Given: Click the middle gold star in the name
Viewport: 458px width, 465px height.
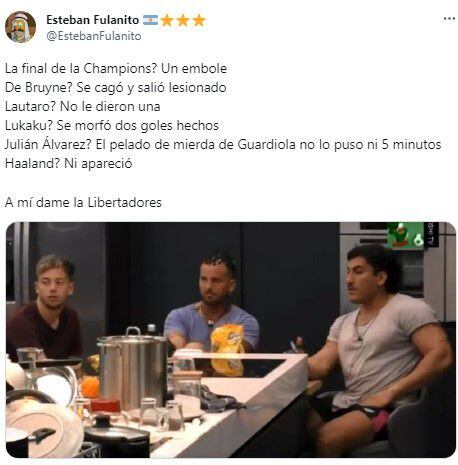Looking at the screenshot, I should click(183, 20).
